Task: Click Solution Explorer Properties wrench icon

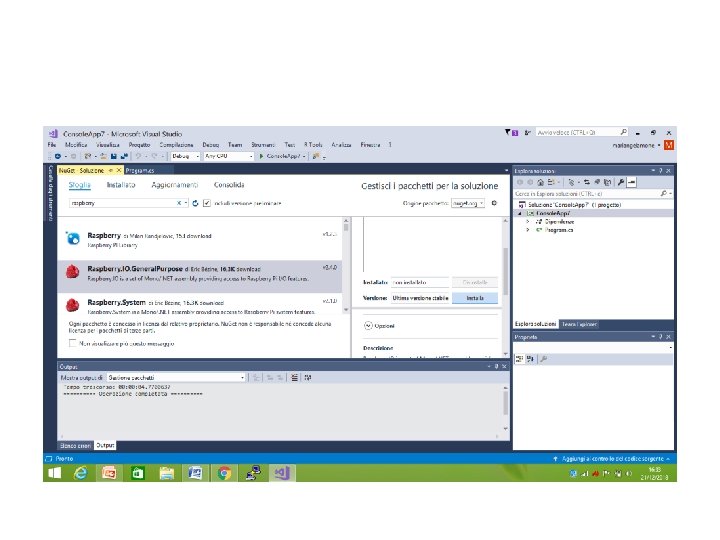Action: click(620, 182)
